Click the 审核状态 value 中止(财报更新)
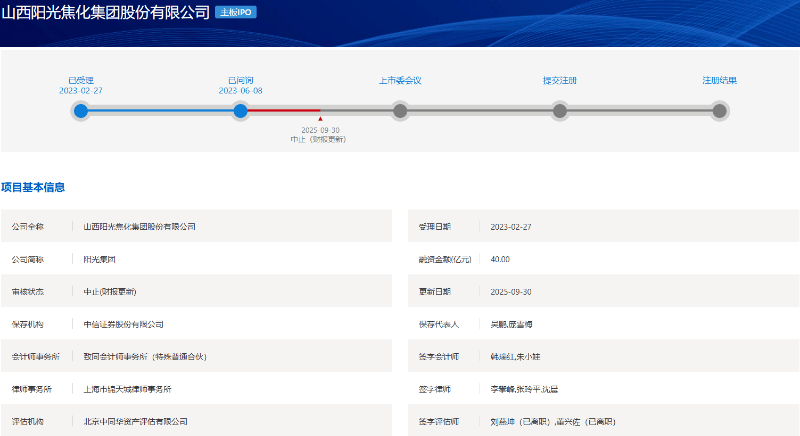This screenshot has width=800, height=436. click(110, 291)
